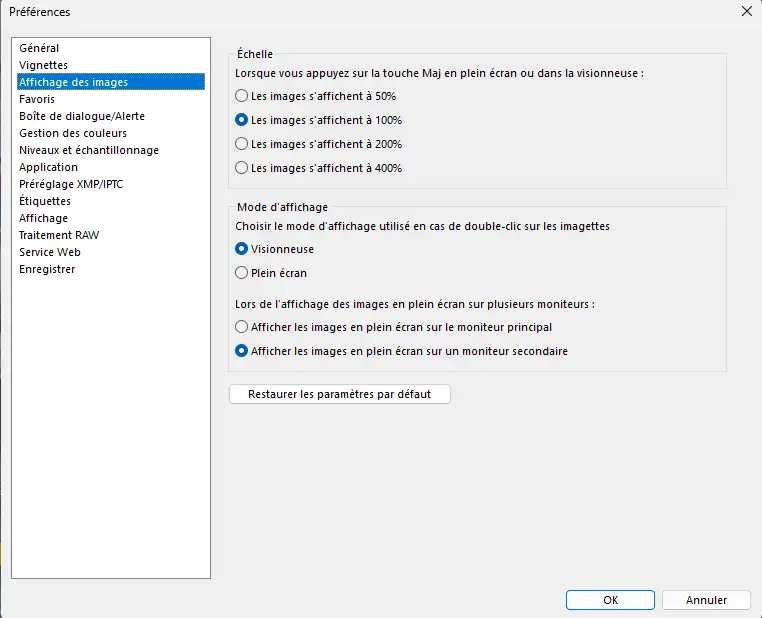Viewport: 762px width, 618px height.
Task: Open 'Gestion des couleurs' preferences
Action: click(x=73, y=133)
